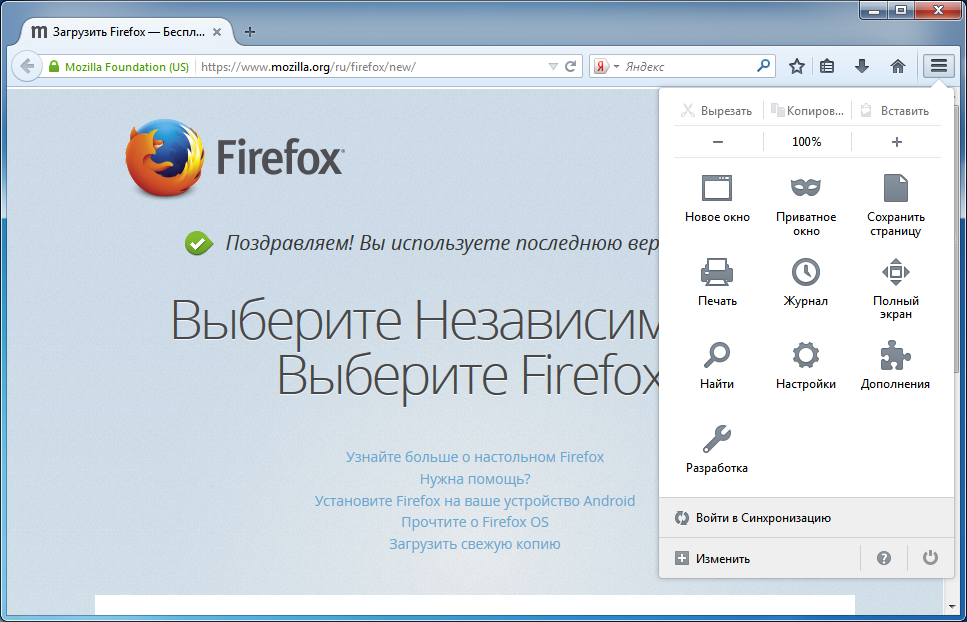Show bookmarks list icon

pos(827,66)
